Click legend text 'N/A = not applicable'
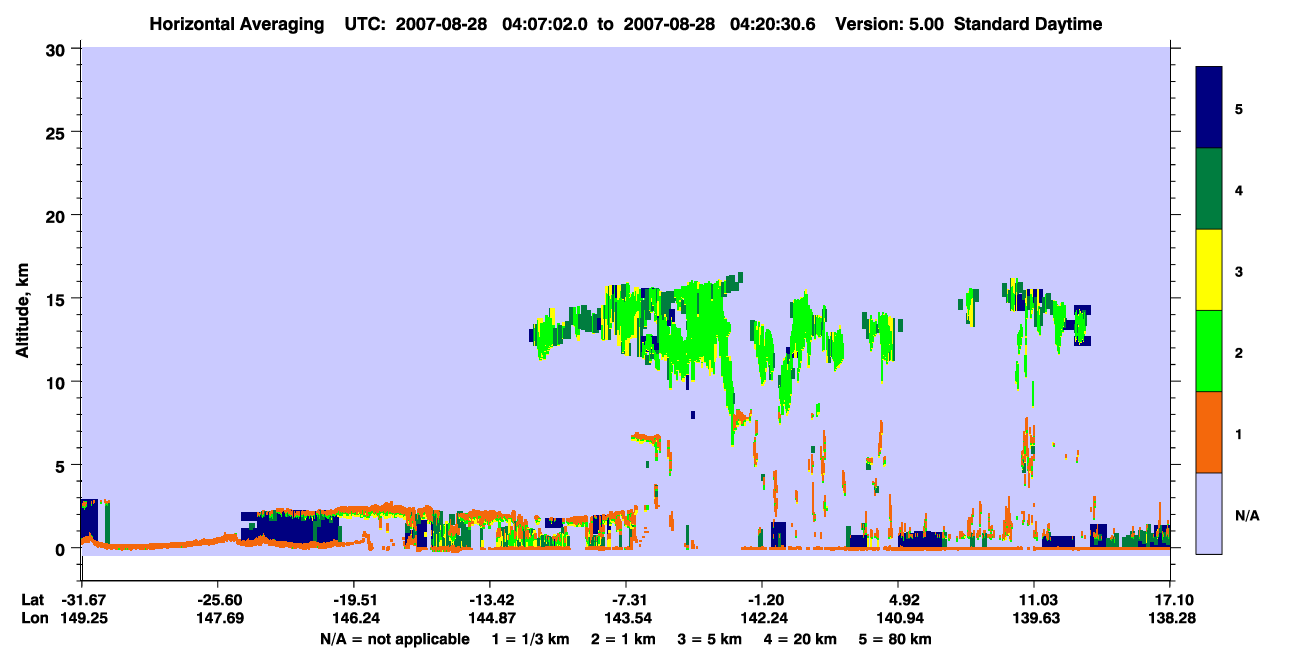This screenshot has height=667, width=1300. point(395,639)
